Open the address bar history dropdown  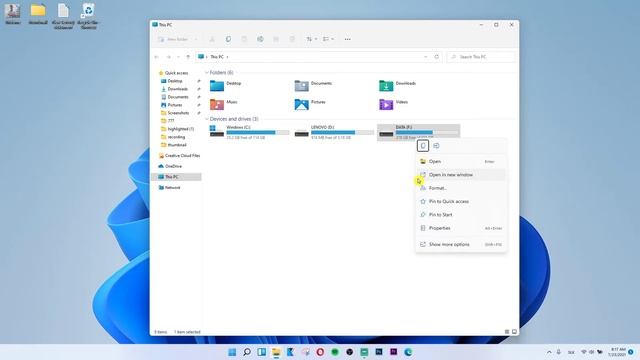[426, 57]
